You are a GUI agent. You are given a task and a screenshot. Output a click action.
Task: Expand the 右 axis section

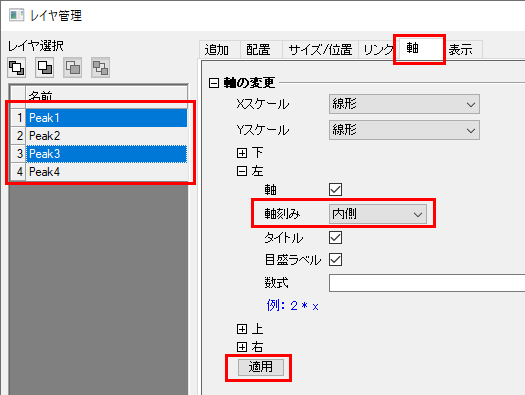(x=241, y=347)
